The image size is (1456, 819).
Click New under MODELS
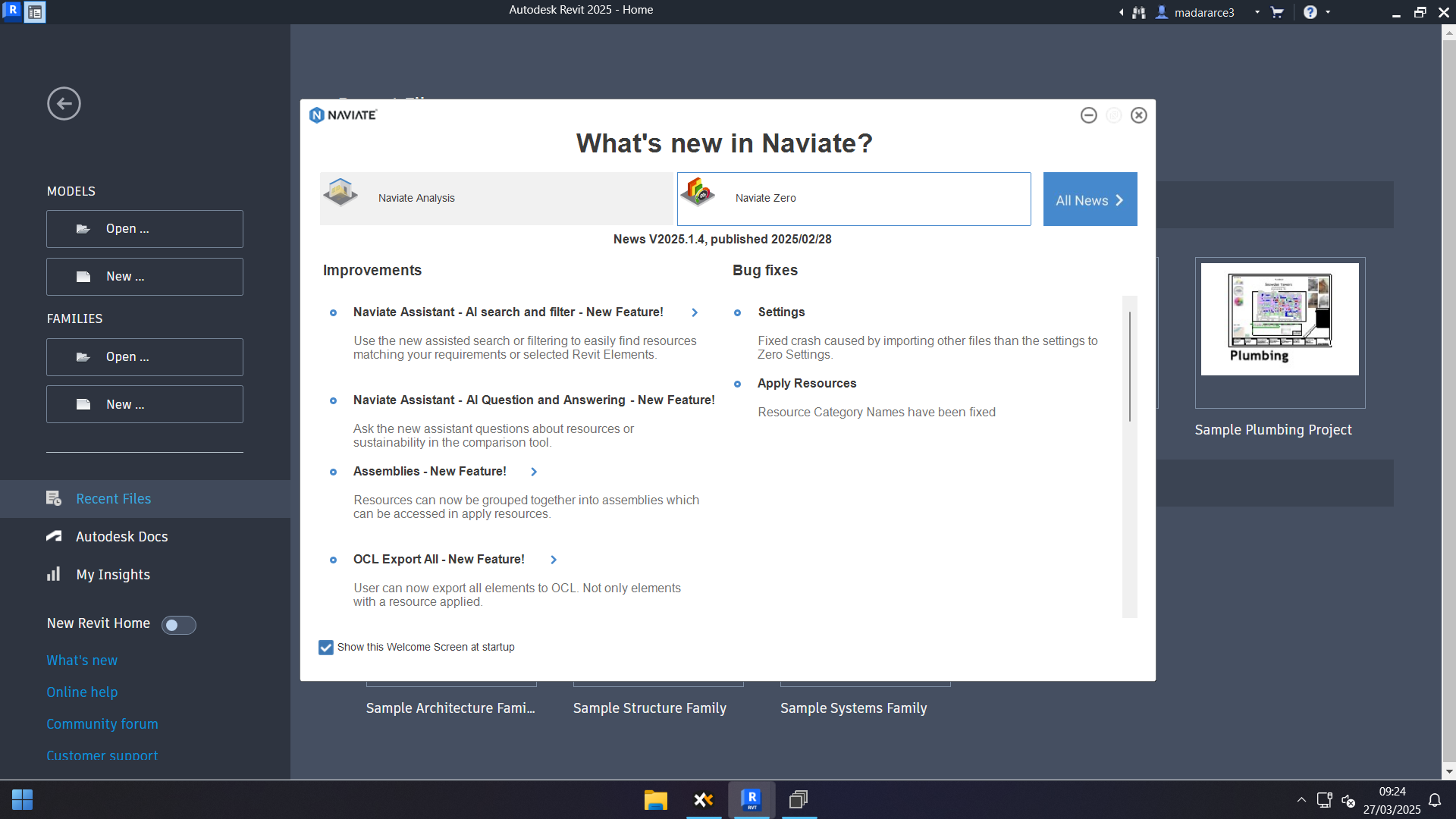[x=145, y=277]
